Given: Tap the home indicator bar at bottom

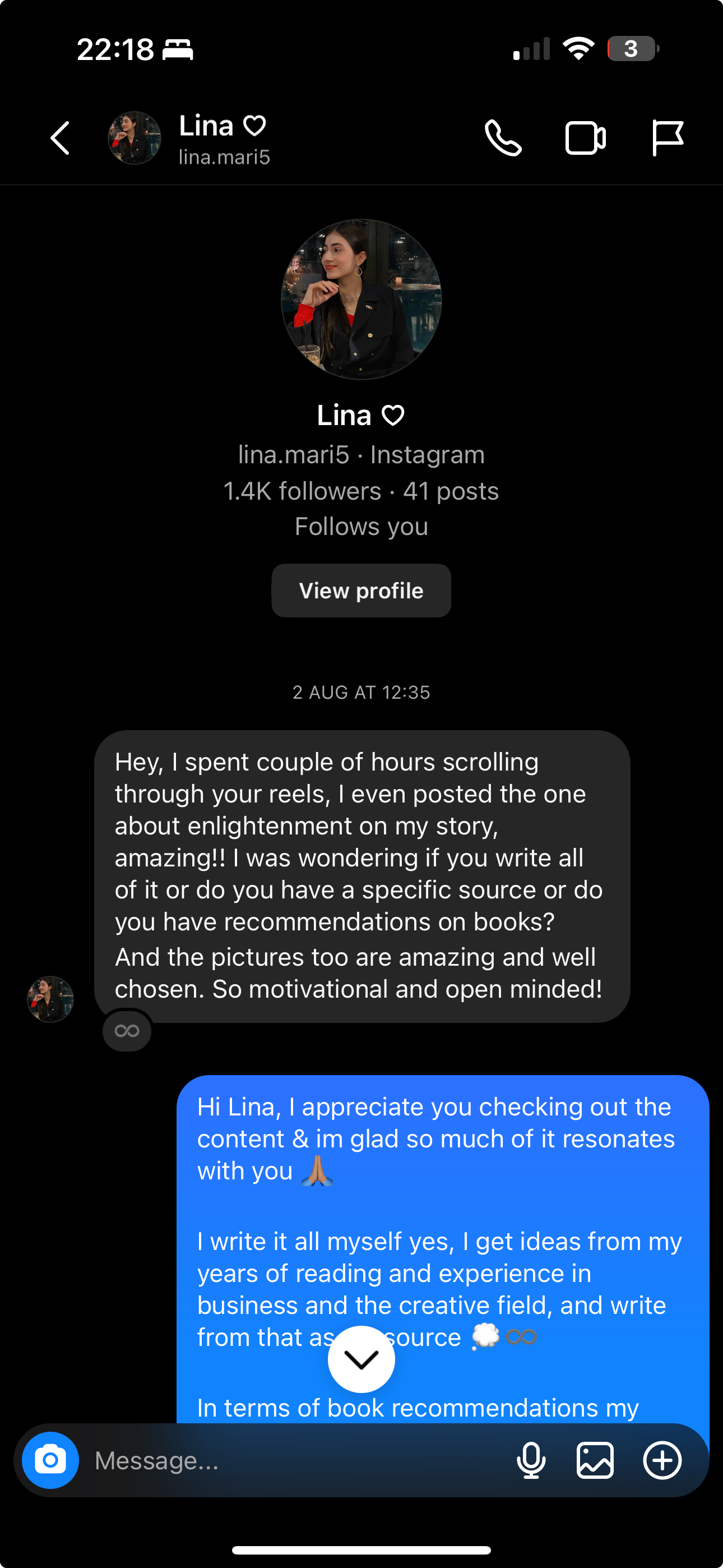Looking at the screenshot, I should tap(361, 1549).
